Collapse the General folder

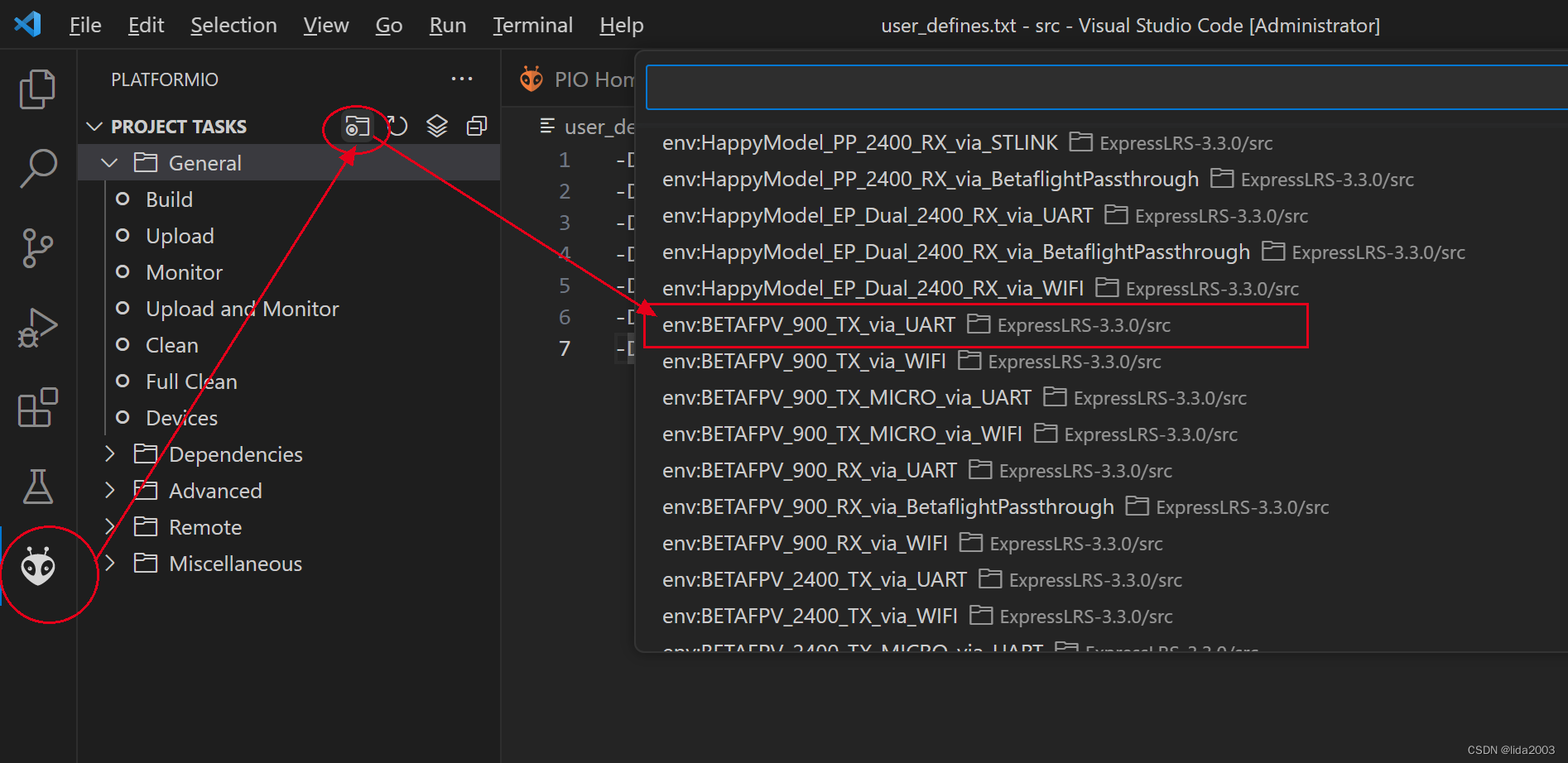tap(109, 163)
